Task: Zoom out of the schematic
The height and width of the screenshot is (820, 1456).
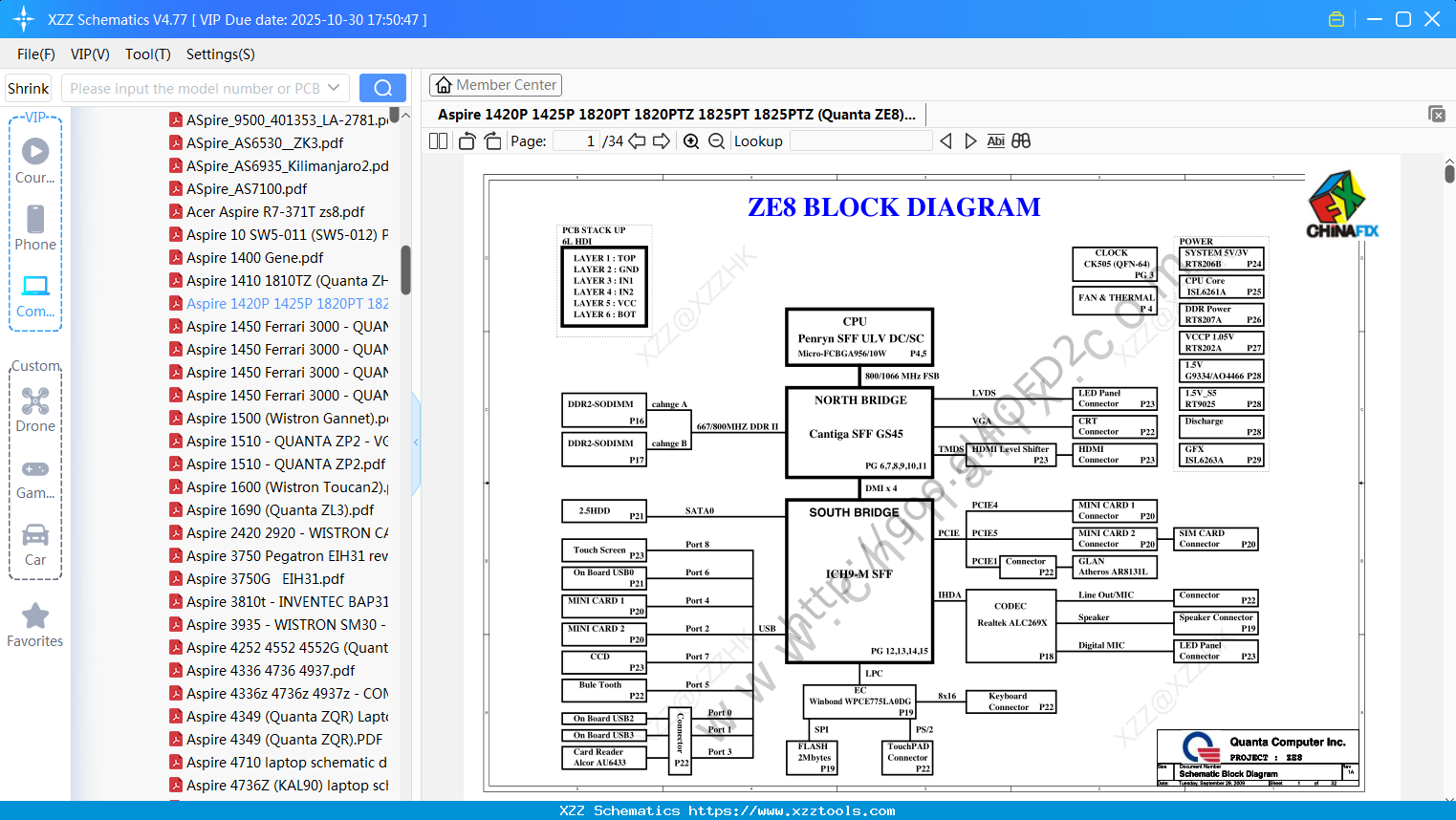Action: [716, 141]
